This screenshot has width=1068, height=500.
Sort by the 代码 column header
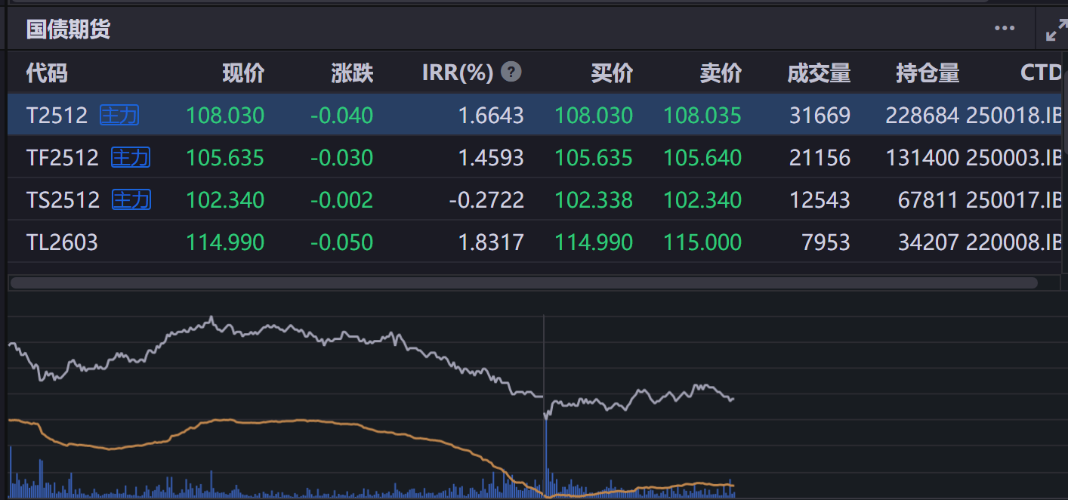47,72
